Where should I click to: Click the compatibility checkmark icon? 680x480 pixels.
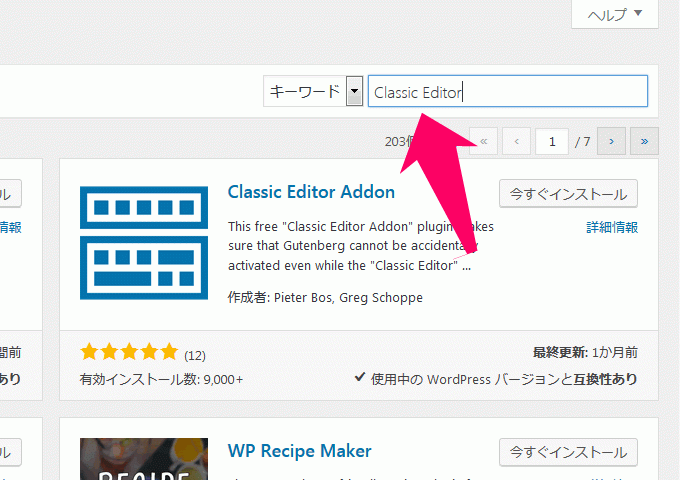pyautogui.click(x=360, y=377)
